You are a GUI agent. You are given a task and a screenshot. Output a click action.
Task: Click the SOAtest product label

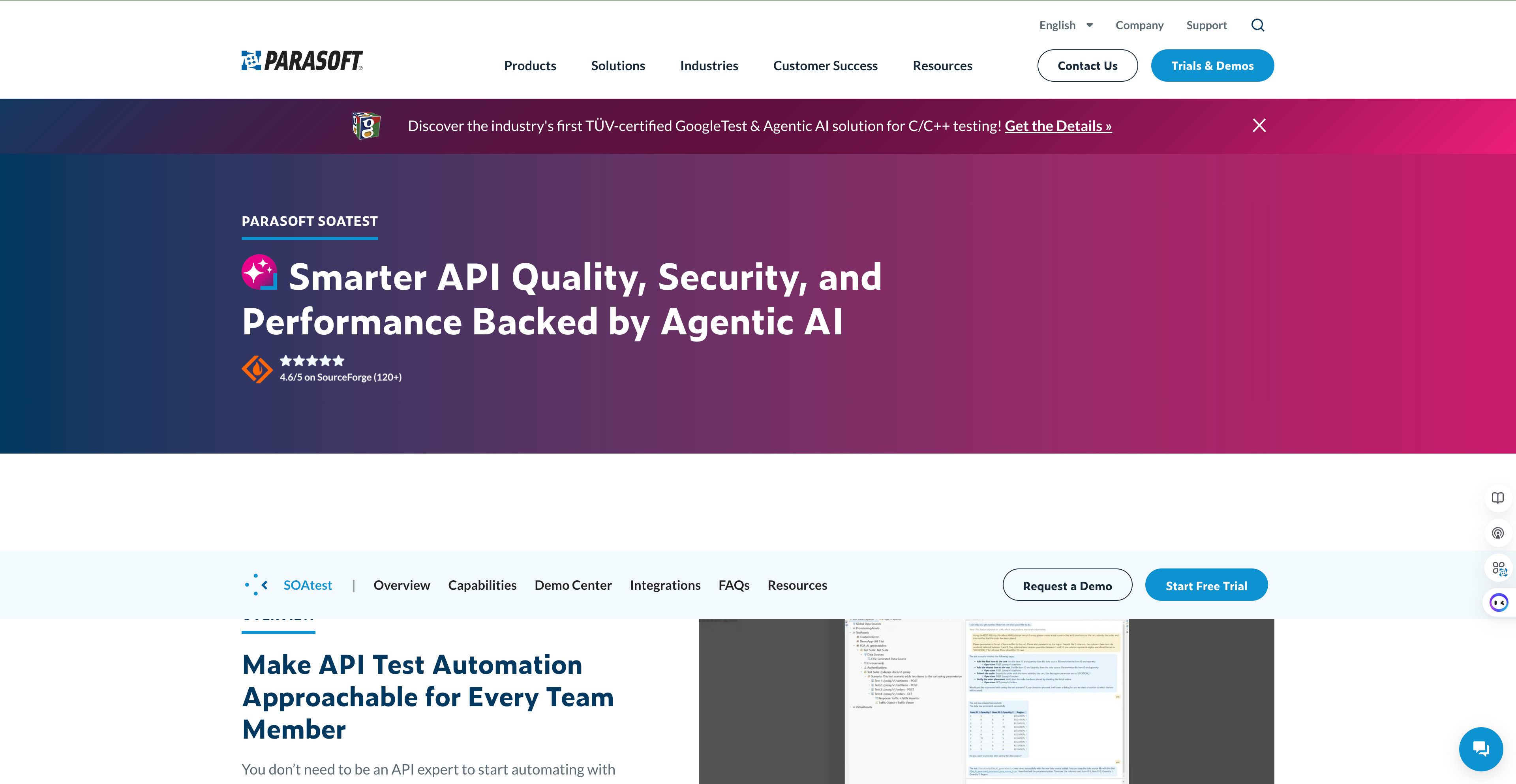point(307,585)
